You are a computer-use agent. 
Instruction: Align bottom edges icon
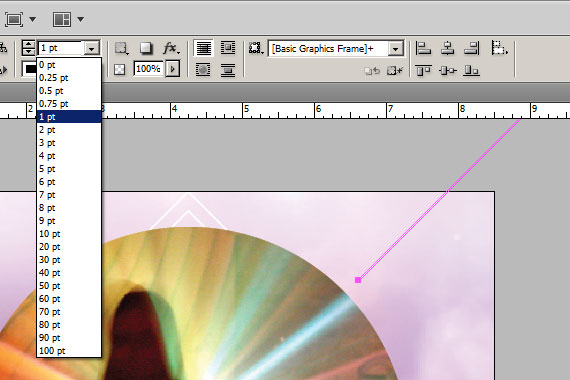point(471,70)
